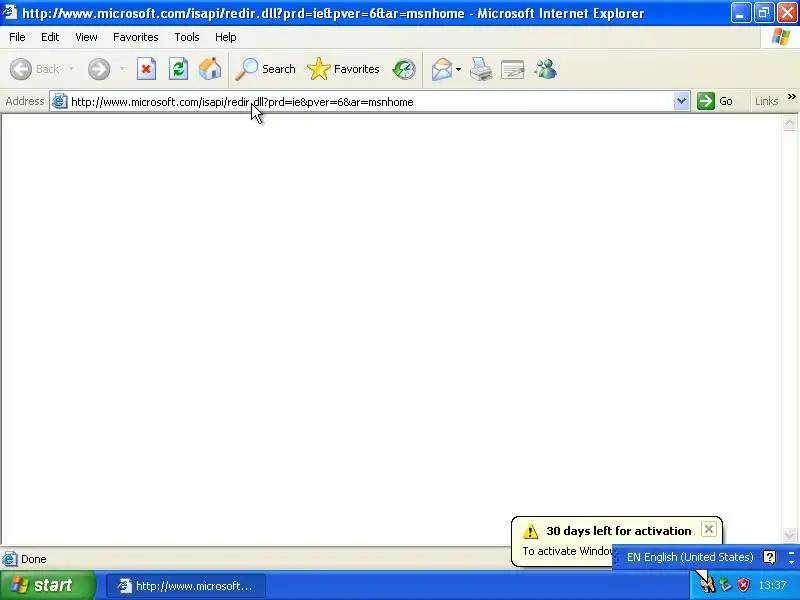Expand the Address bar dropdown arrow
Screen dimensions: 800x600
pyautogui.click(x=681, y=101)
